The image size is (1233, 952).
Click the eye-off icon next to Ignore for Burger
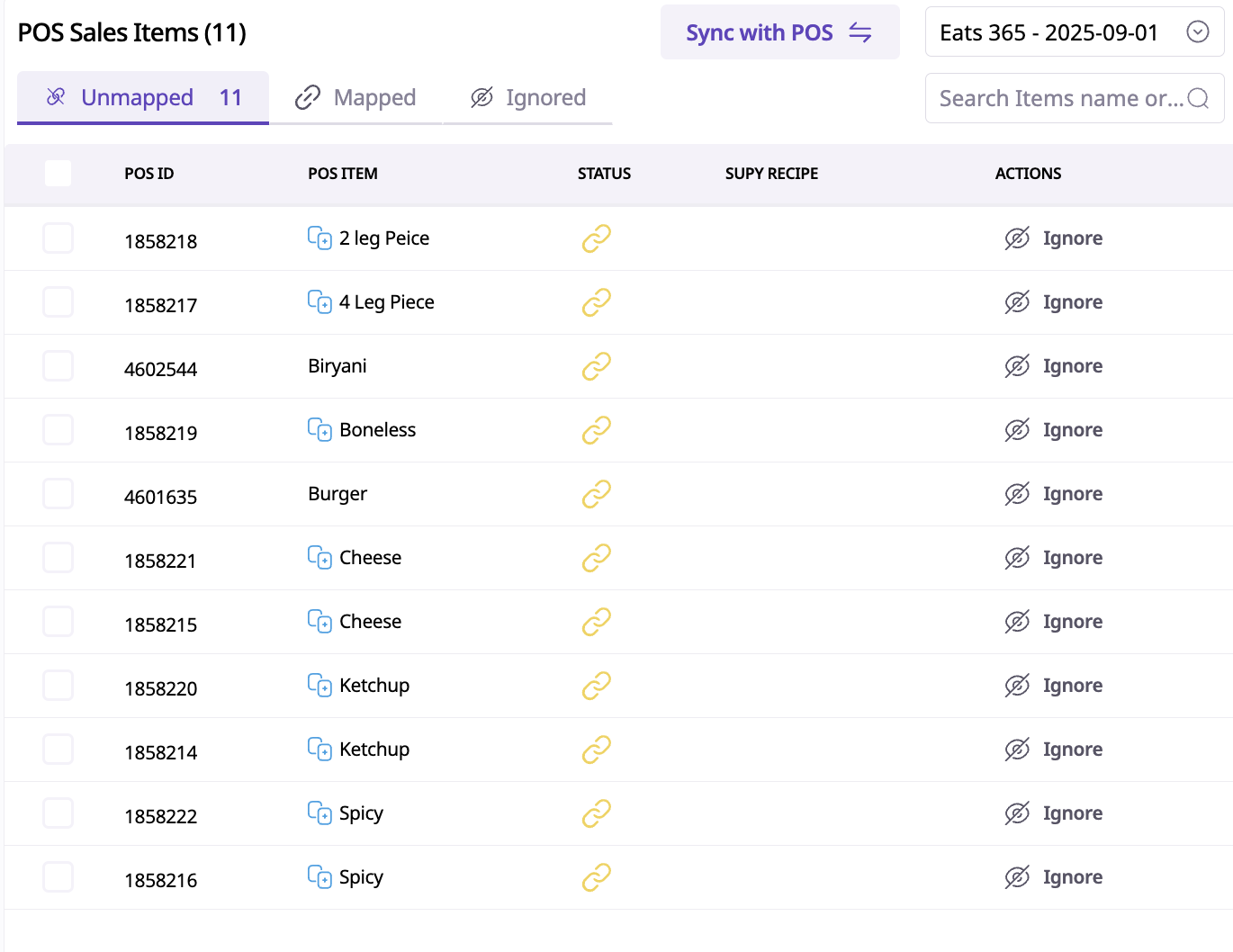tap(1016, 493)
